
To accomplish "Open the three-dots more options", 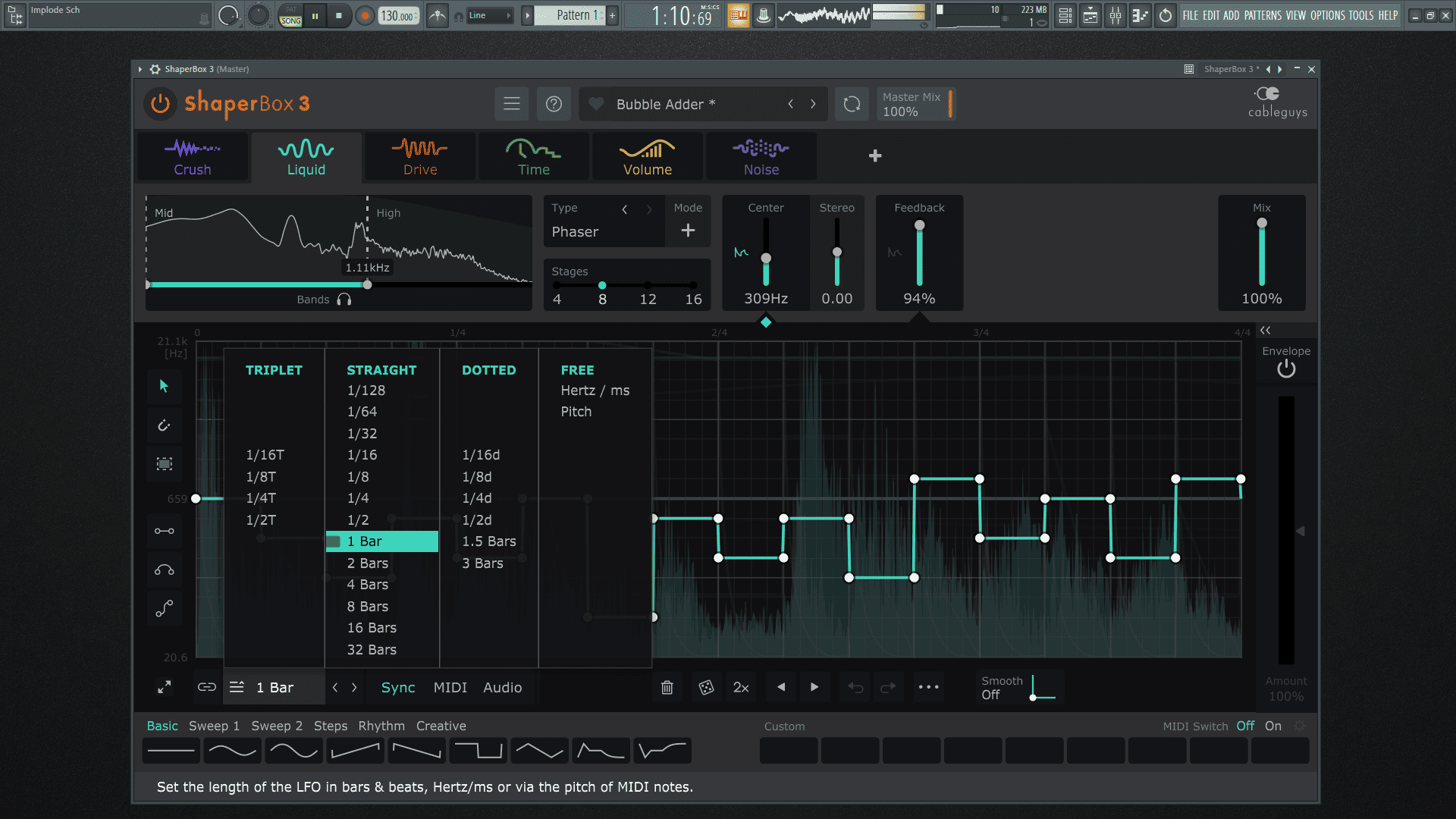I will pos(928,687).
